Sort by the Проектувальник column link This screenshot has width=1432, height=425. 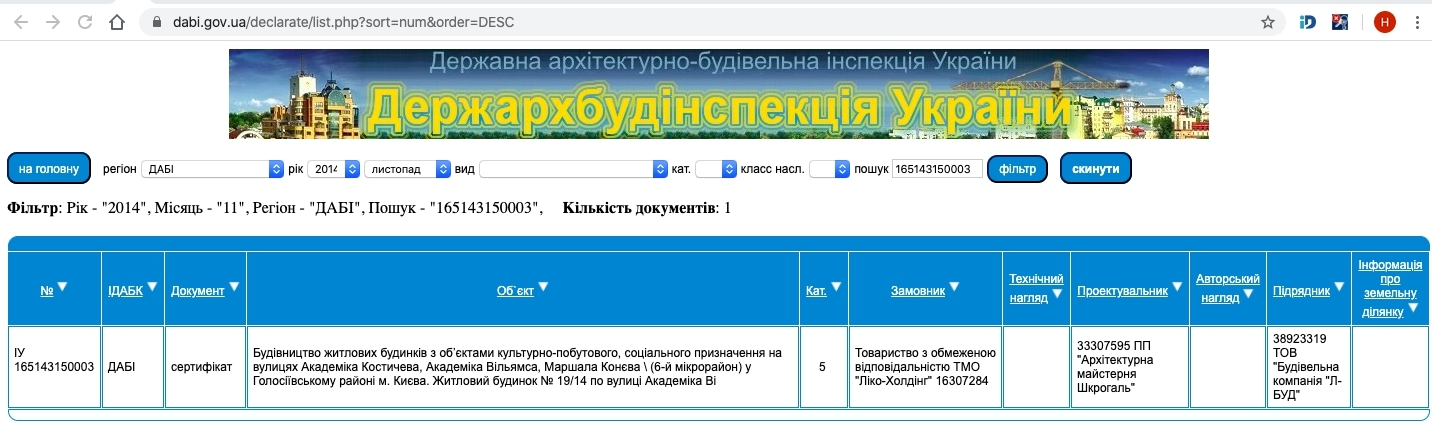click(x=1122, y=291)
